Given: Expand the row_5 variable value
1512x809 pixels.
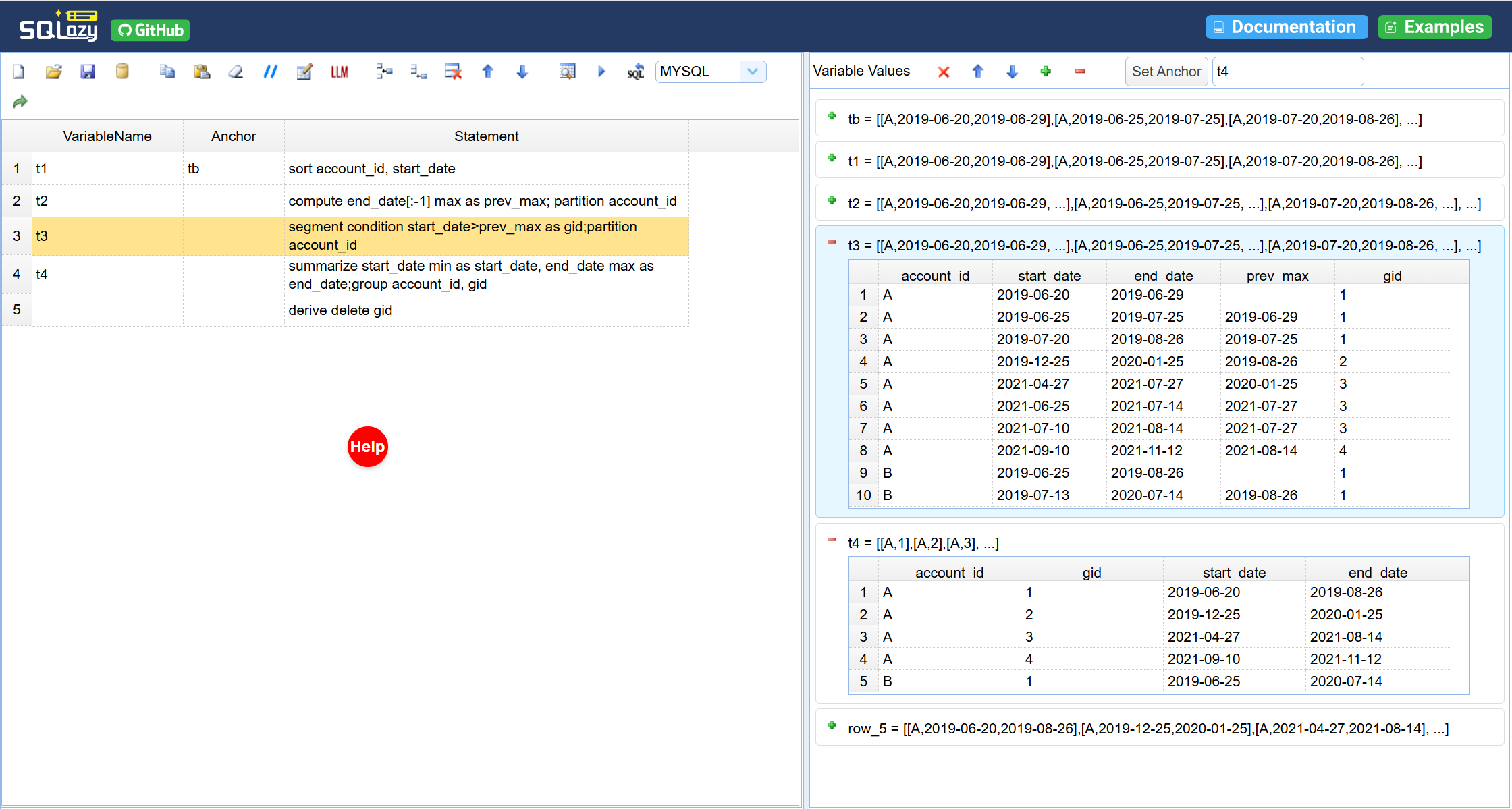Looking at the screenshot, I should (832, 726).
